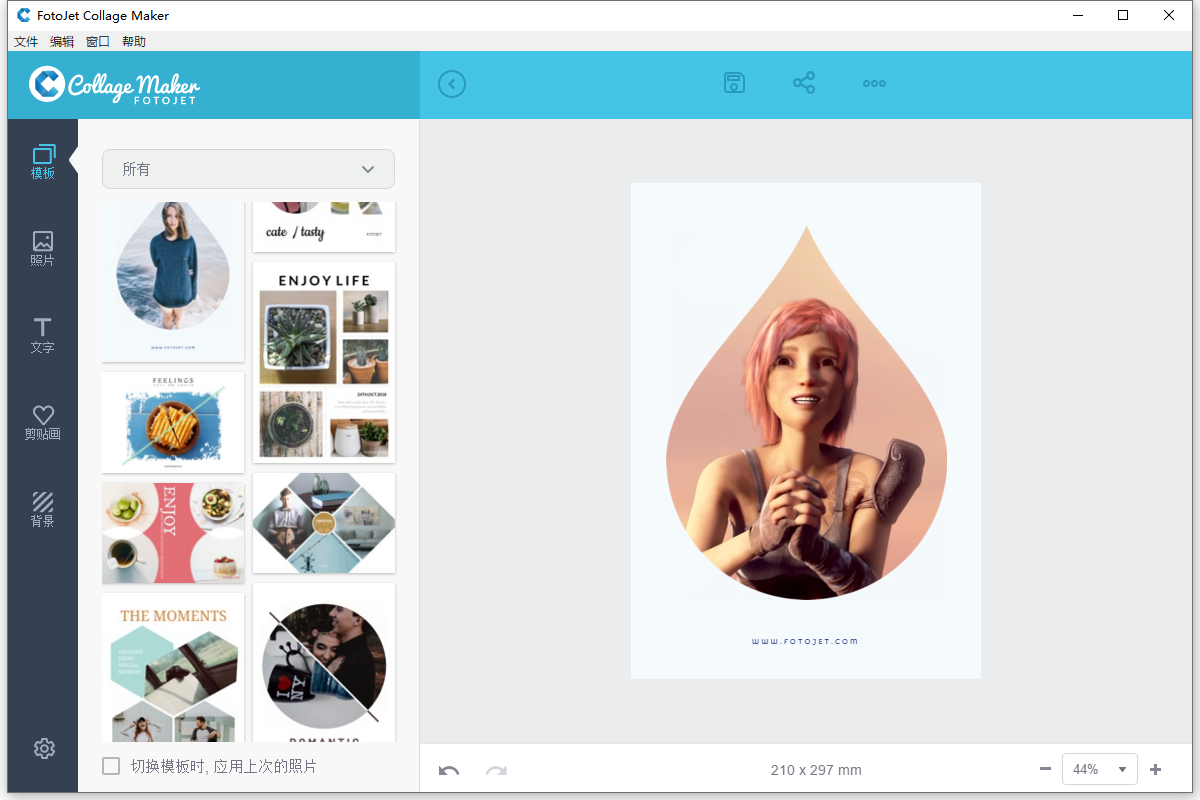Open the 窗口 menu

pos(98,42)
